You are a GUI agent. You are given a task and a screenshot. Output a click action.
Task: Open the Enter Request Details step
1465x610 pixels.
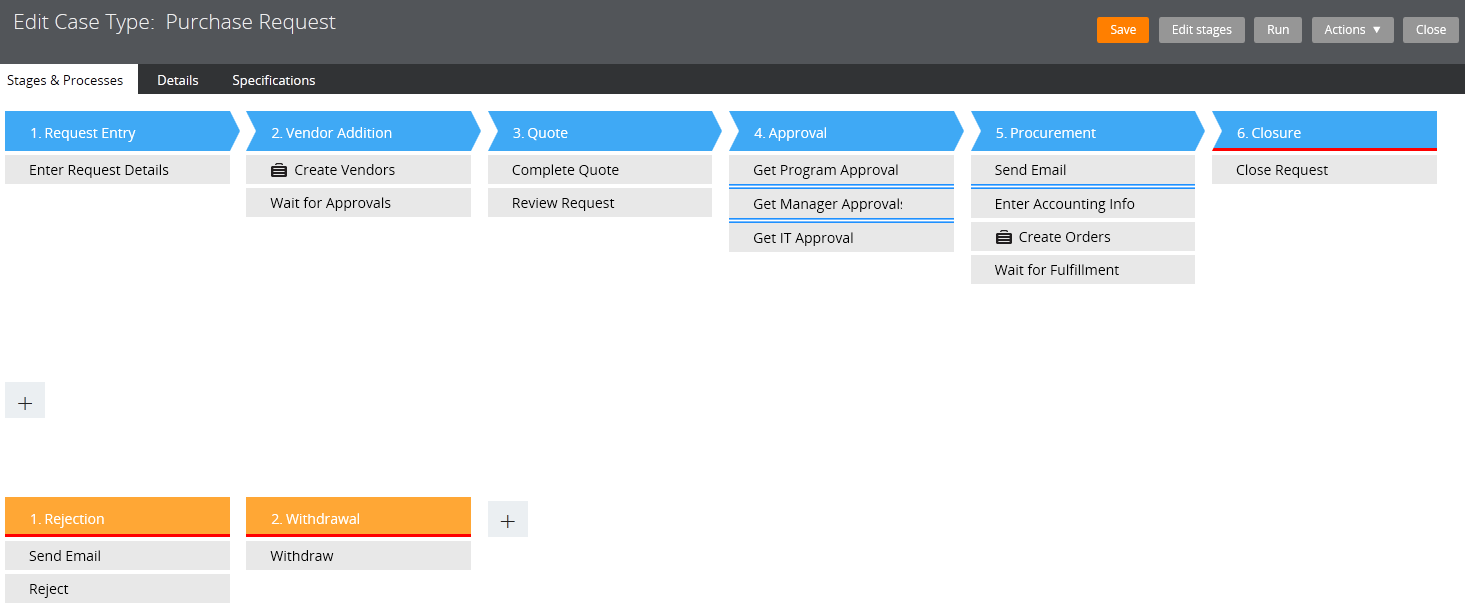pos(117,170)
